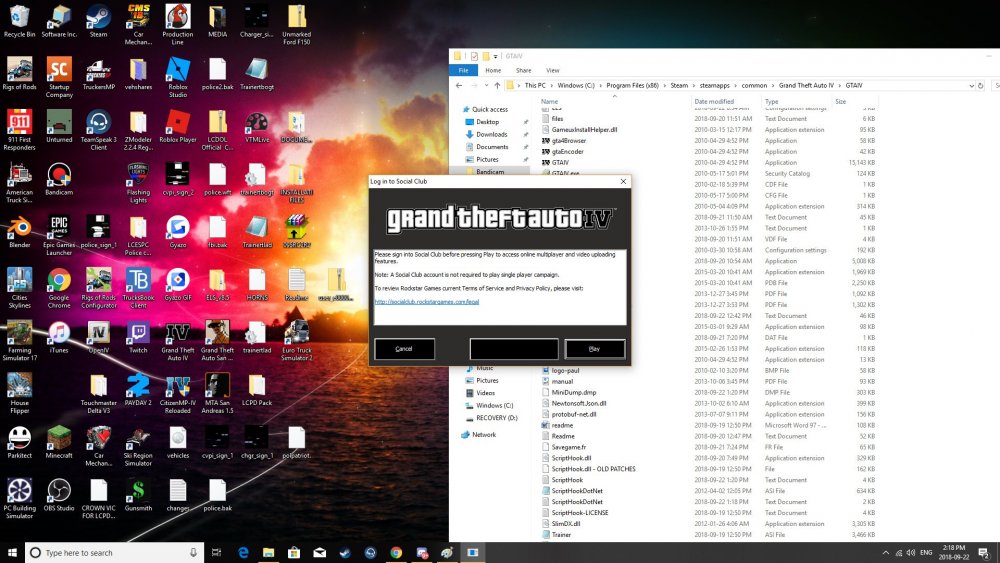Viewport: 1000px width, 563px height.
Task: Sort files by Date modified column
Action: 714,101
